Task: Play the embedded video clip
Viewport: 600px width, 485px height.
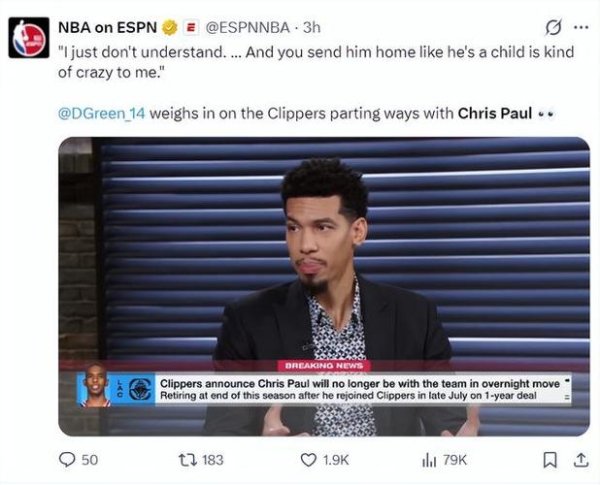Action: coord(324,286)
